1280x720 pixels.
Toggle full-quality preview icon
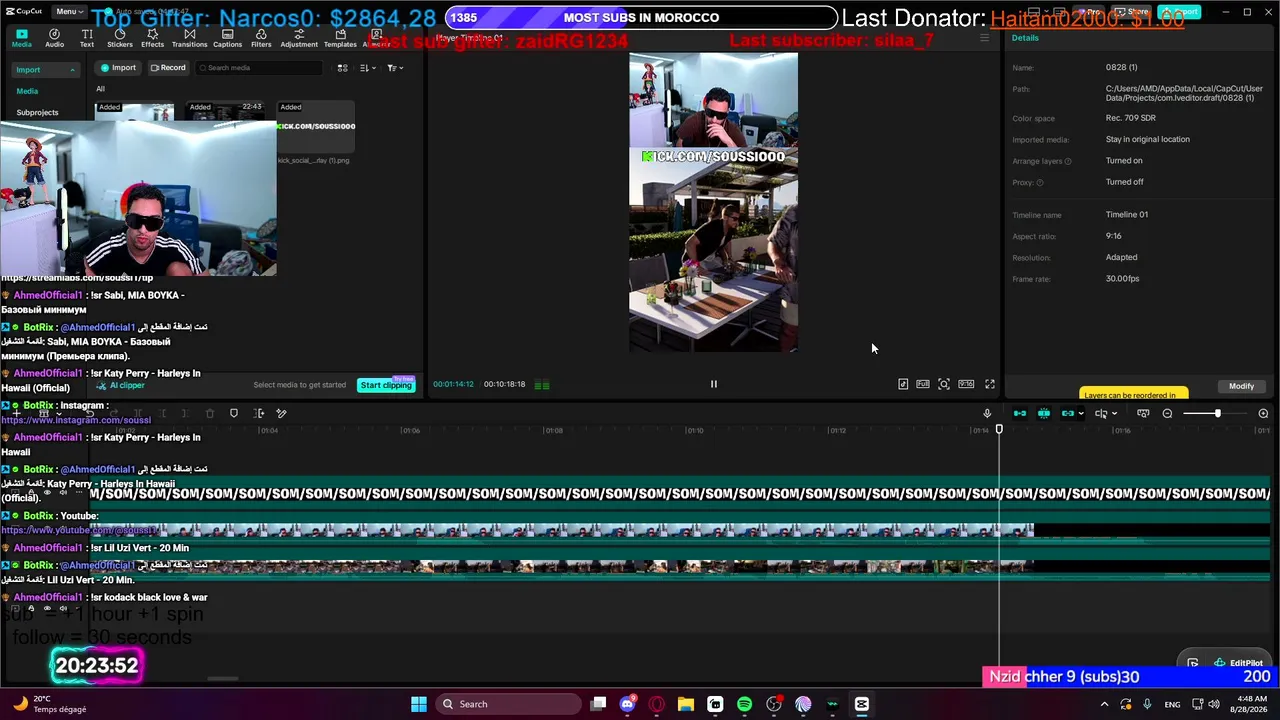click(x=923, y=384)
